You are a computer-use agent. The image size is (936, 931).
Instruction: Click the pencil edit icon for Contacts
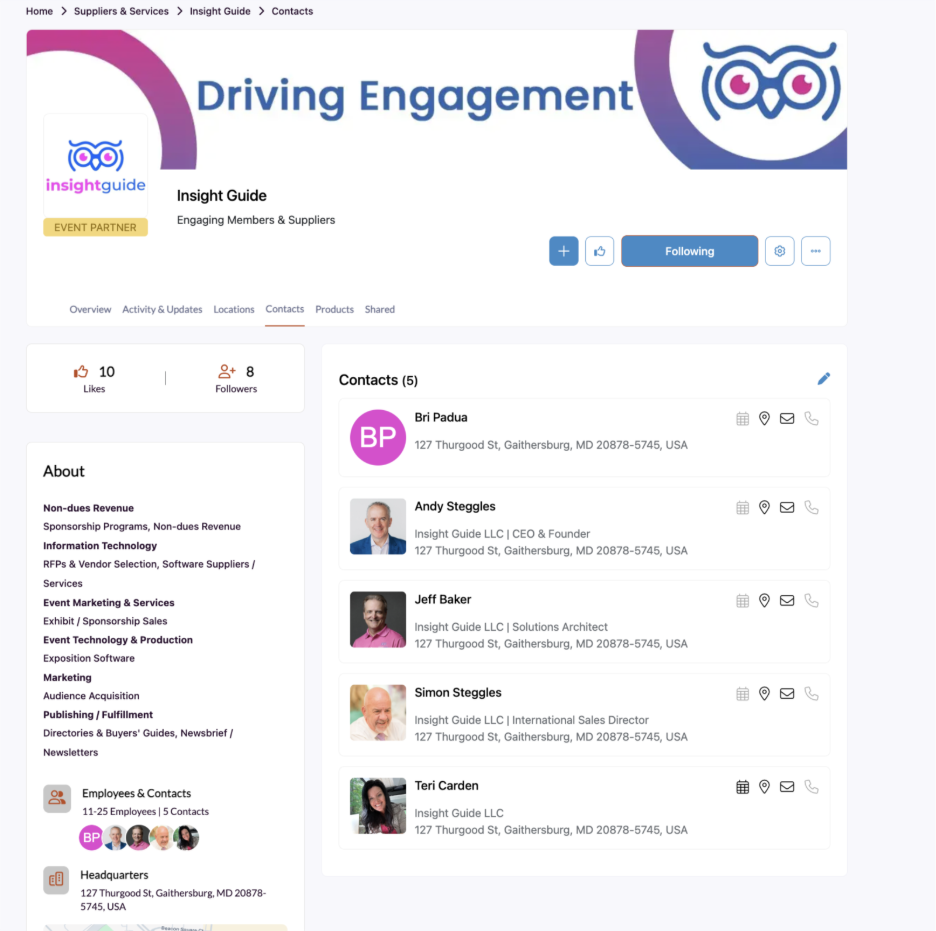coord(823,379)
